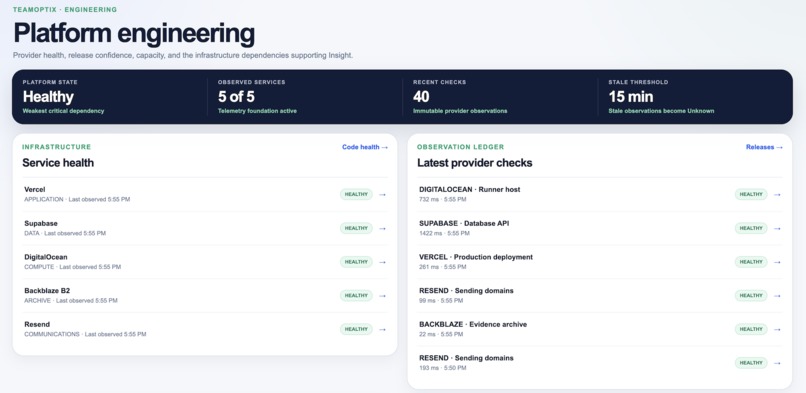Image resolution: width=806 pixels, height=393 pixels.
Task: Click the '1422 ms · 5:55 PM' timing text
Action: (x=444, y=233)
